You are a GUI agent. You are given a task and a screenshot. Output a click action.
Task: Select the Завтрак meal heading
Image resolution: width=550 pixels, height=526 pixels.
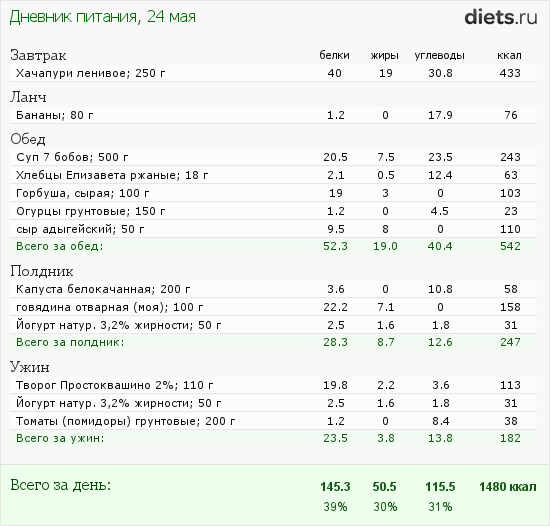coord(38,55)
